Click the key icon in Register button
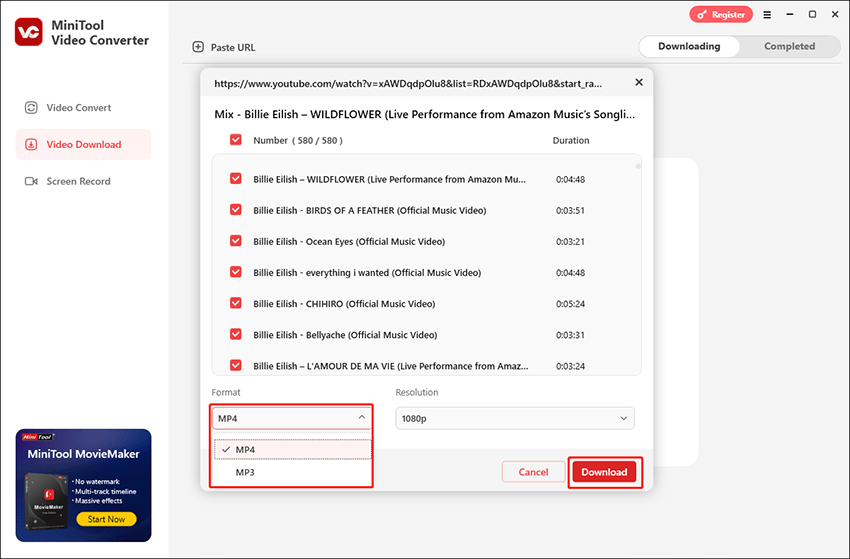850x559 pixels. pos(702,15)
